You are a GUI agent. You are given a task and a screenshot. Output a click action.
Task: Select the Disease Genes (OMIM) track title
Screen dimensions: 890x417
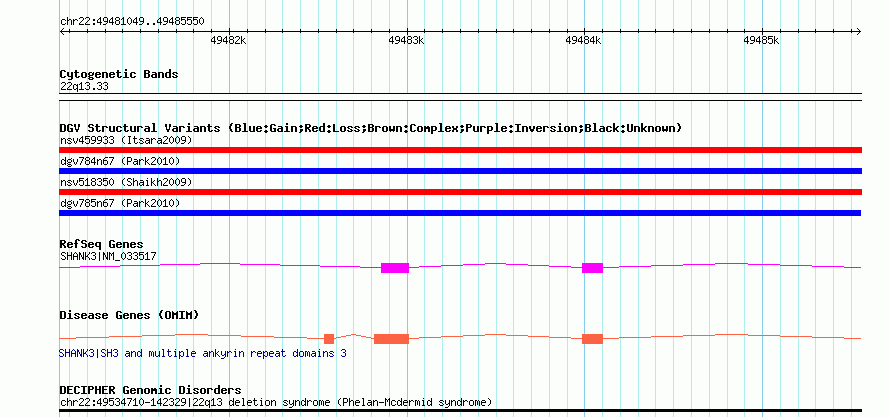[129, 315]
